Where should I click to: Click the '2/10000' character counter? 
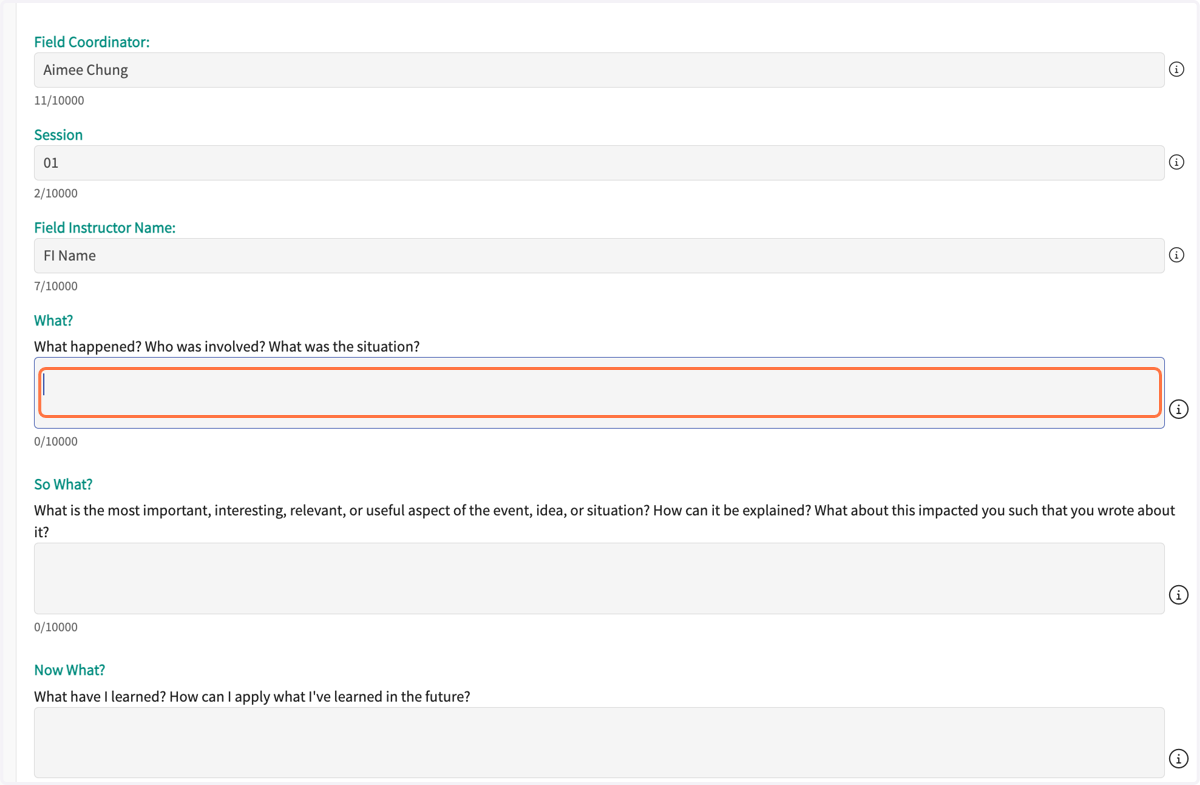coord(56,194)
